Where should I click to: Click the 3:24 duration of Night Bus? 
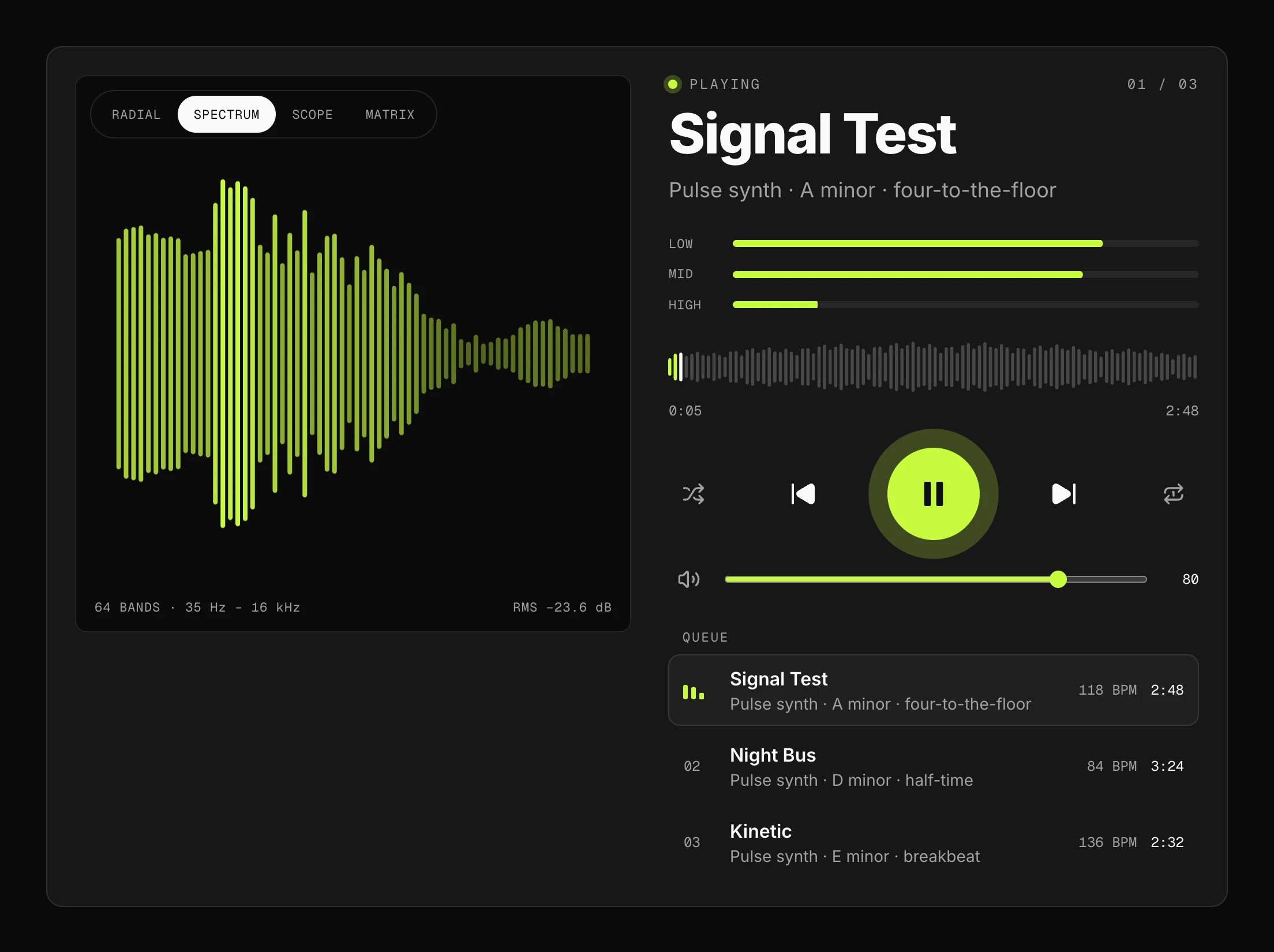(x=1167, y=766)
